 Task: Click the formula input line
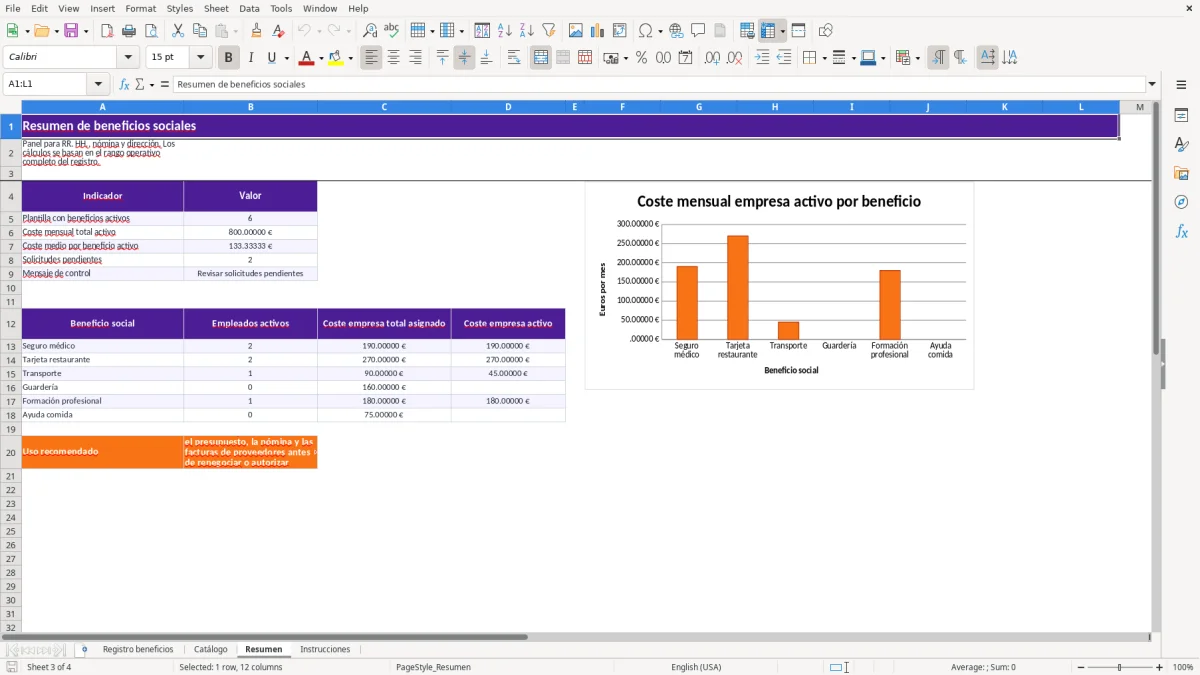[659, 84]
